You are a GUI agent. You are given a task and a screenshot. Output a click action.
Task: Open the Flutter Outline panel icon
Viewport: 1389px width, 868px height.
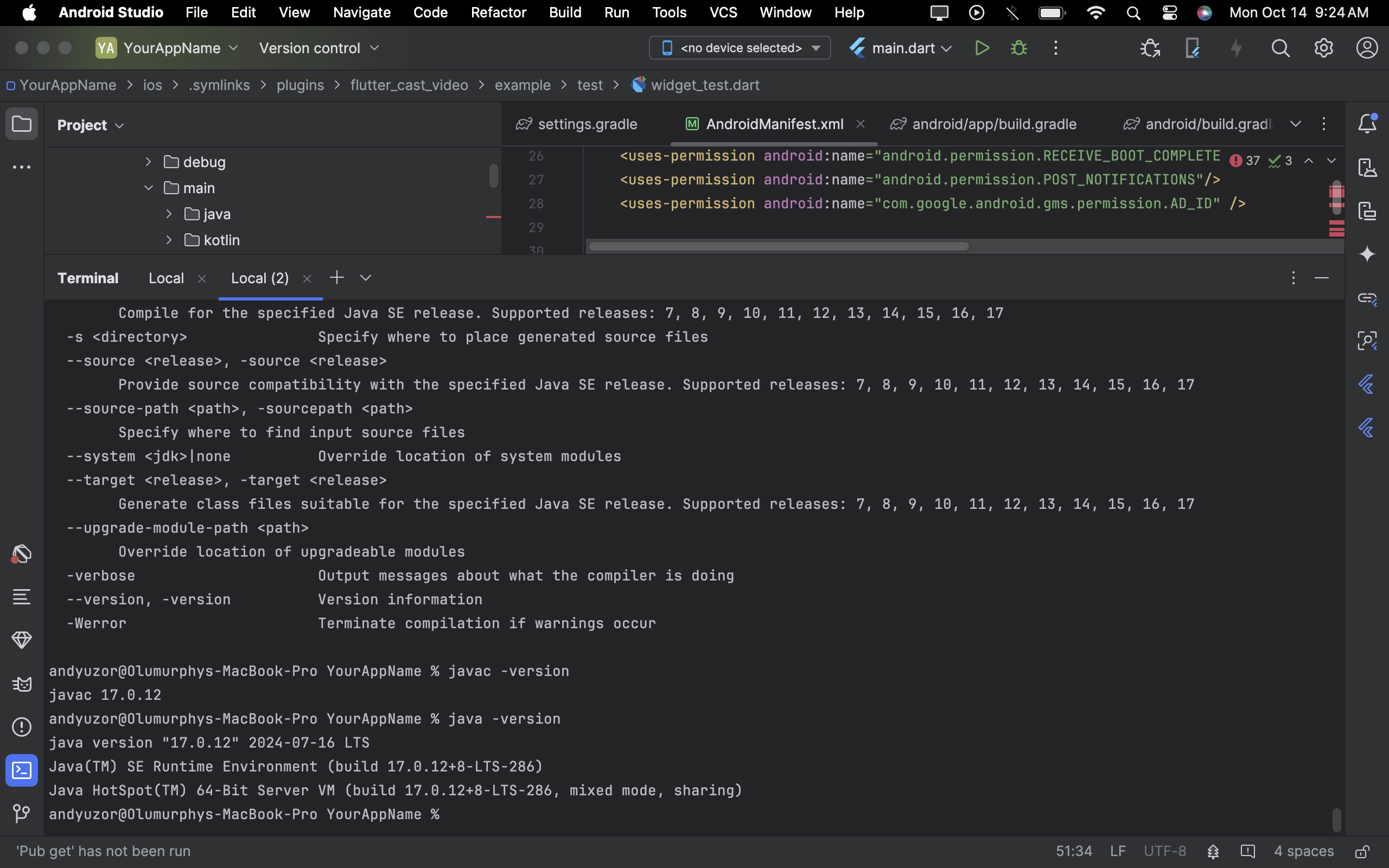(1366, 384)
